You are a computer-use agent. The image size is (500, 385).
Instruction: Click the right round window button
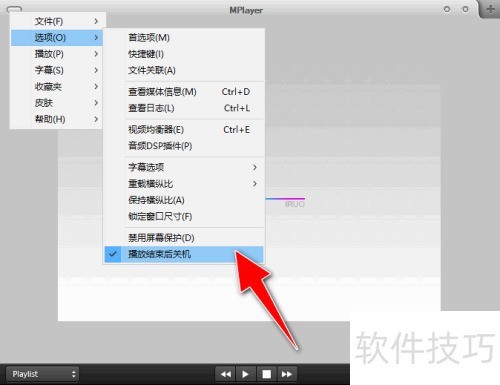[465, 10]
